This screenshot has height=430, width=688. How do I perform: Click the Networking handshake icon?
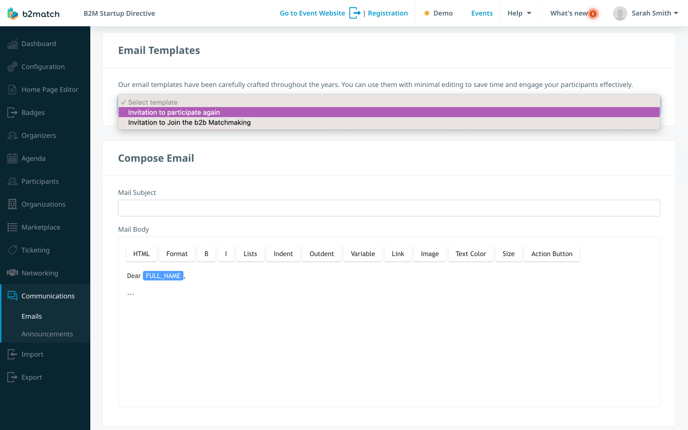pyautogui.click(x=12, y=273)
